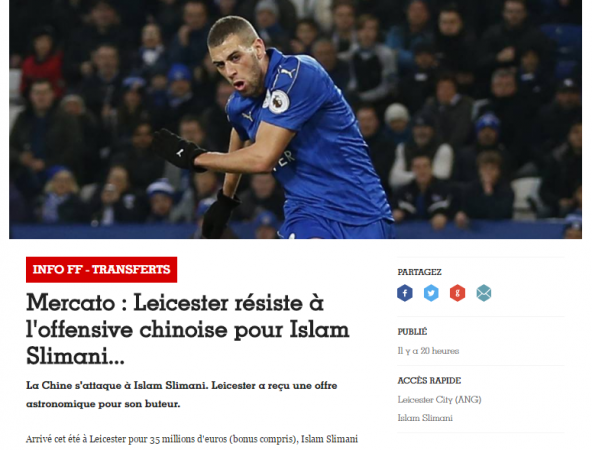Click the Puma logo on the jersey chest

click(248, 116)
